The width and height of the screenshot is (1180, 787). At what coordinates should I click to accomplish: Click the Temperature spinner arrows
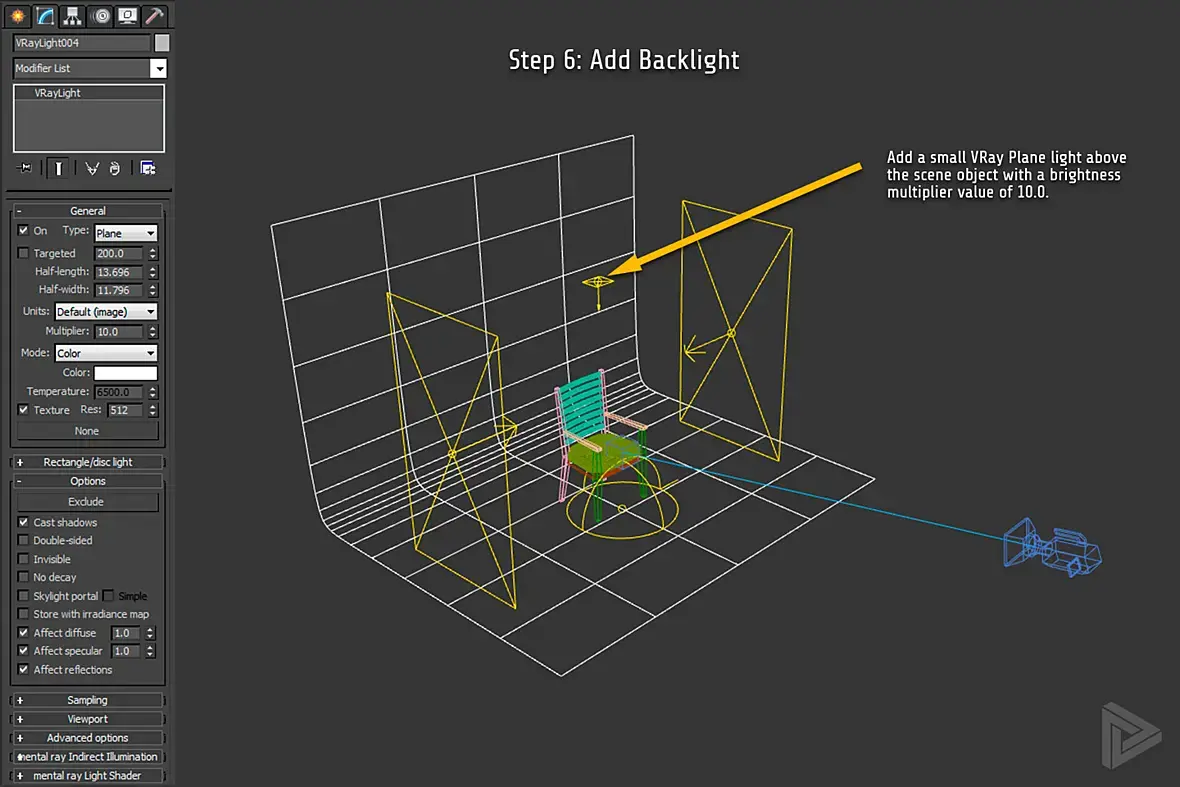click(x=152, y=392)
